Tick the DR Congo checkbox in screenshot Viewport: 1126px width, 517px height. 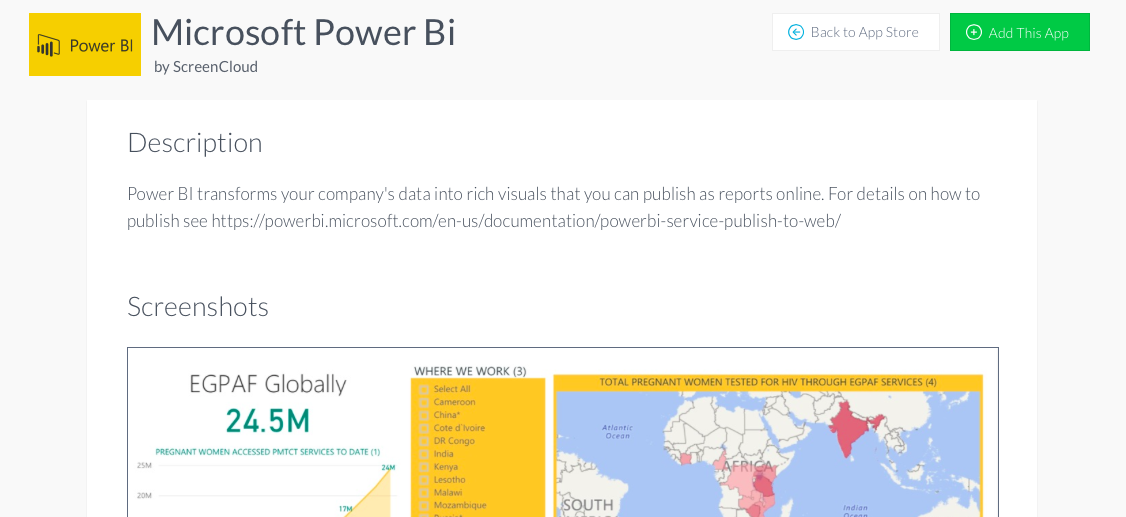[424, 441]
